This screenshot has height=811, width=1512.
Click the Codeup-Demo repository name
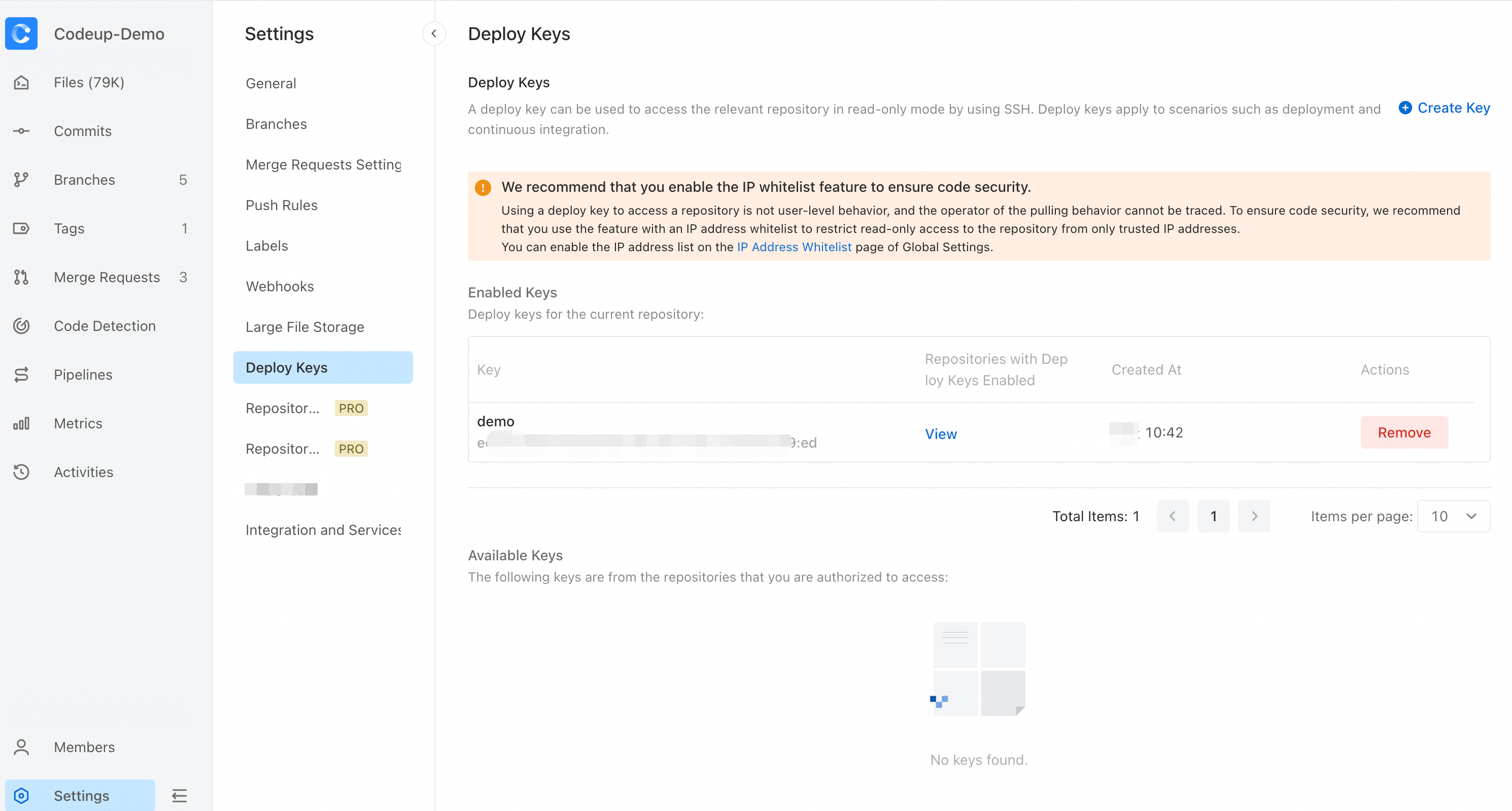[x=109, y=33]
